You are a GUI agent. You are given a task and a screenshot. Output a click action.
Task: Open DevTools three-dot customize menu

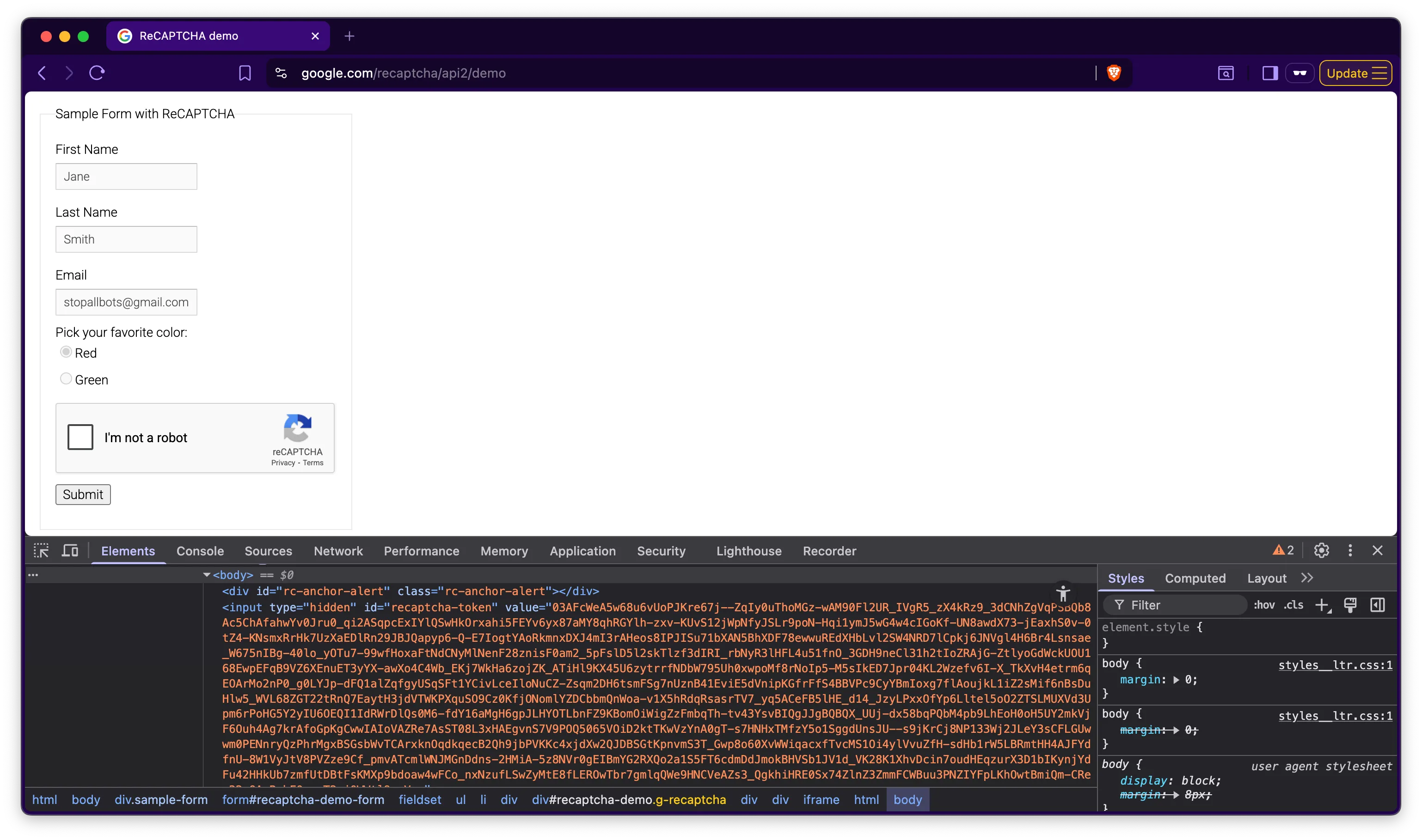point(1350,550)
